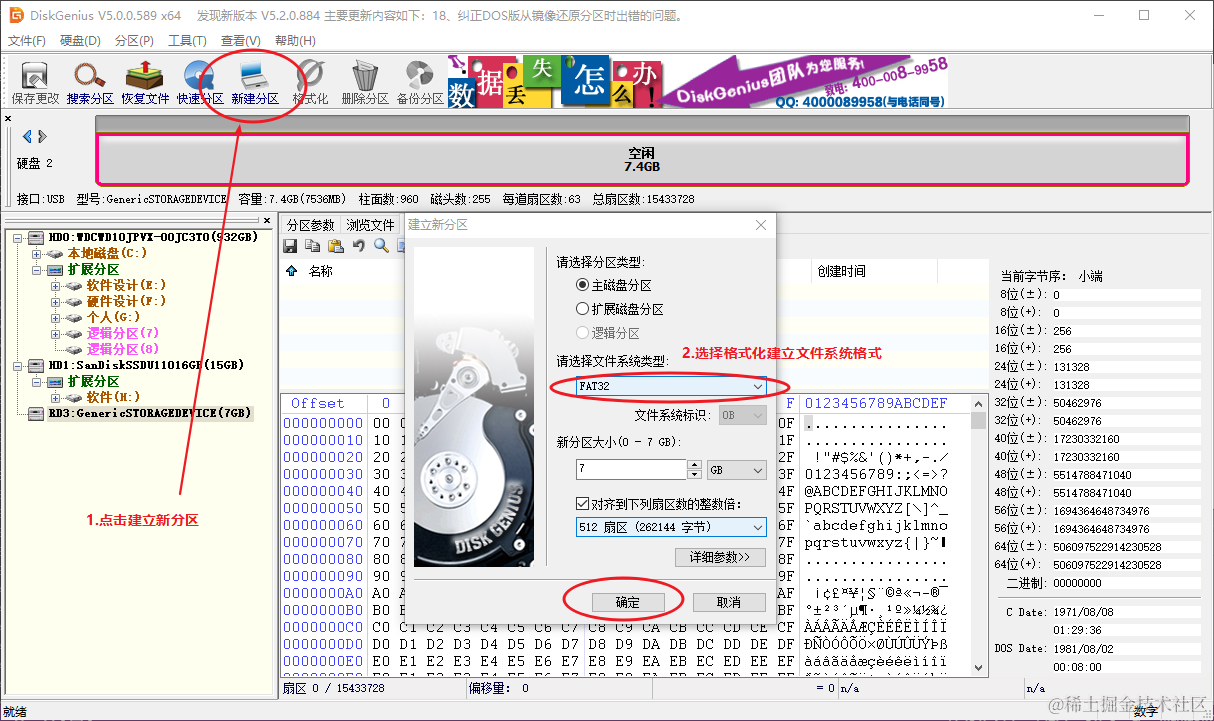The width and height of the screenshot is (1214, 721).
Task: Open the GB size unit dropdown
Action: coord(737,470)
